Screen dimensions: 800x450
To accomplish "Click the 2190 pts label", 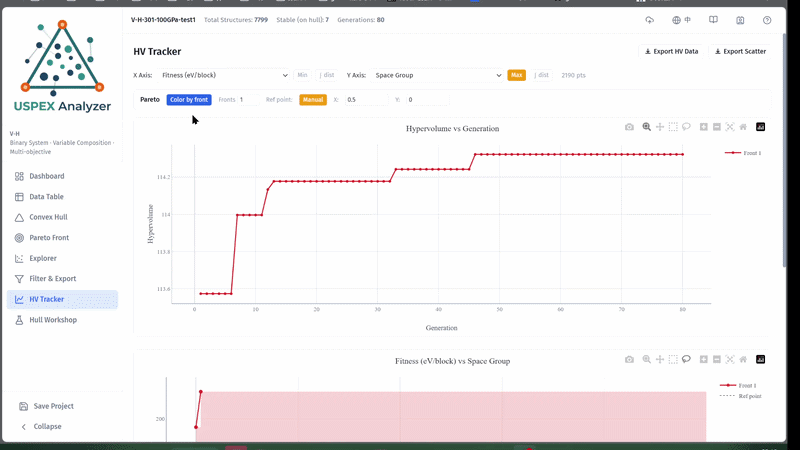I will click(573, 75).
